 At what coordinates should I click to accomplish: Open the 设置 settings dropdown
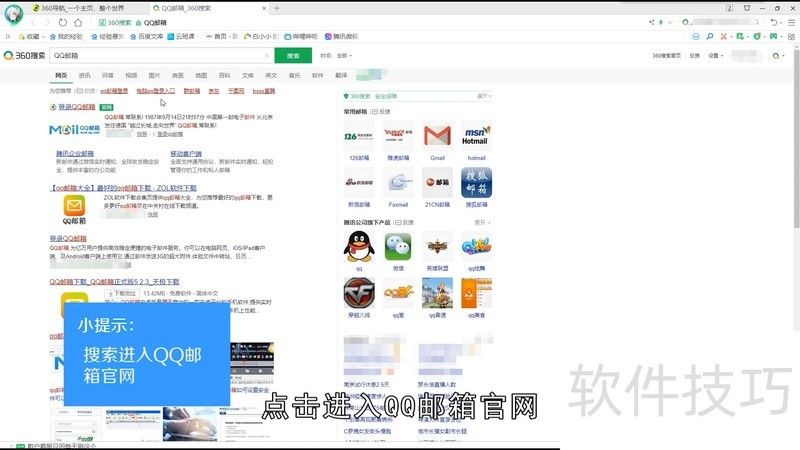716,55
